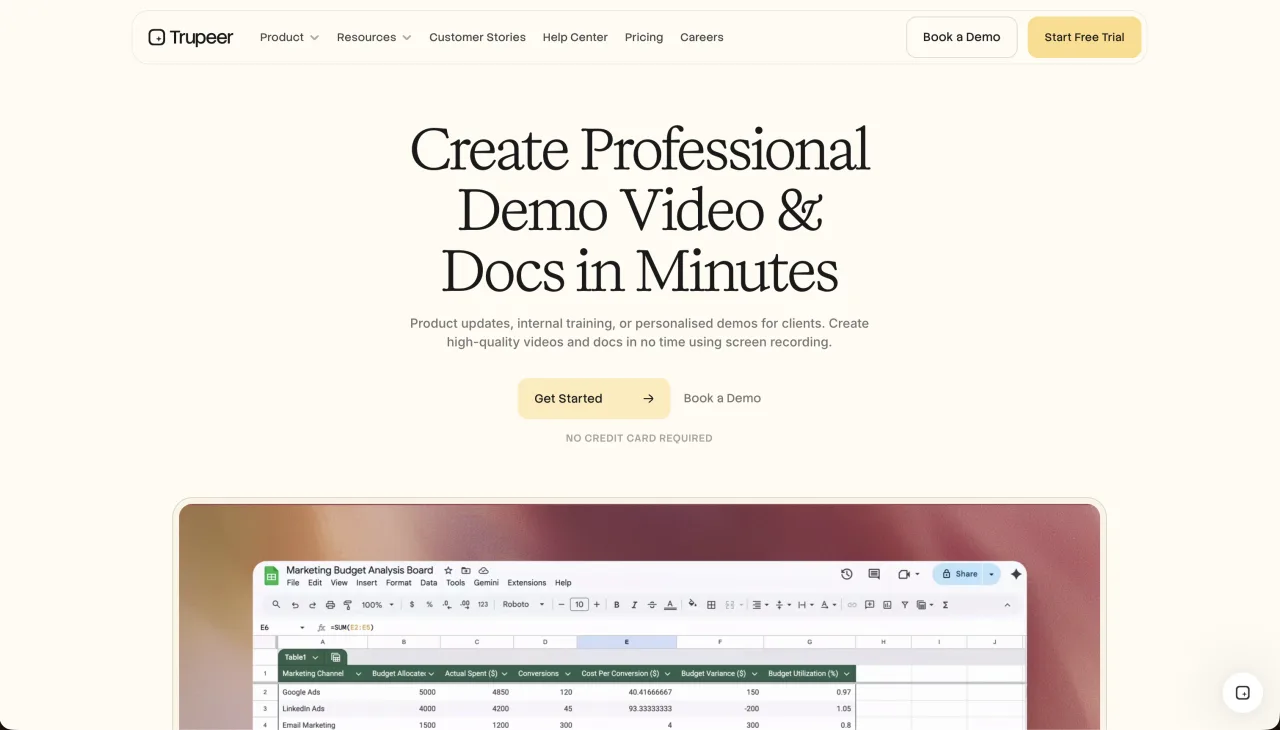Click the insert link icon

tap(852, 605)
